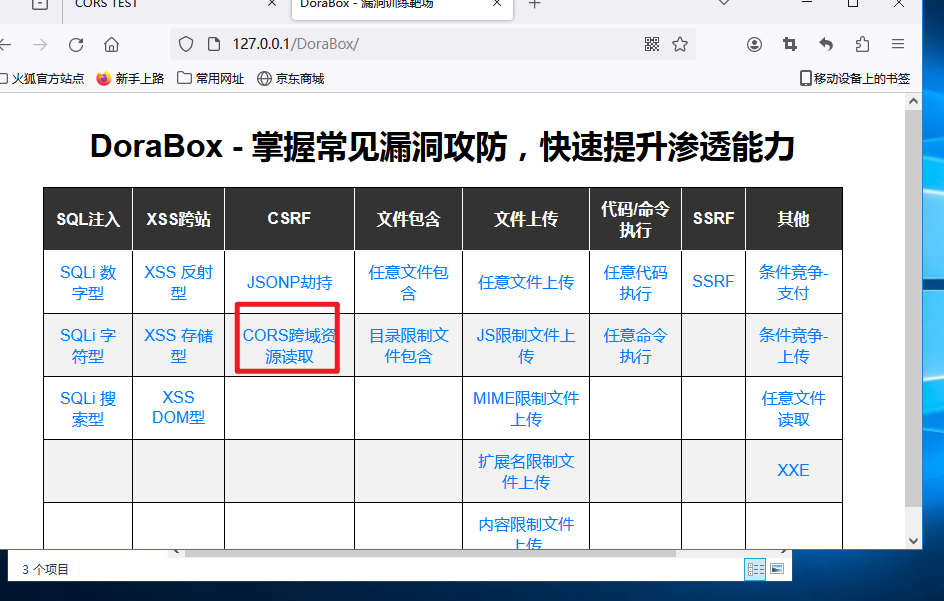Click the 3 个项目 status text

[x=45, y=570]
